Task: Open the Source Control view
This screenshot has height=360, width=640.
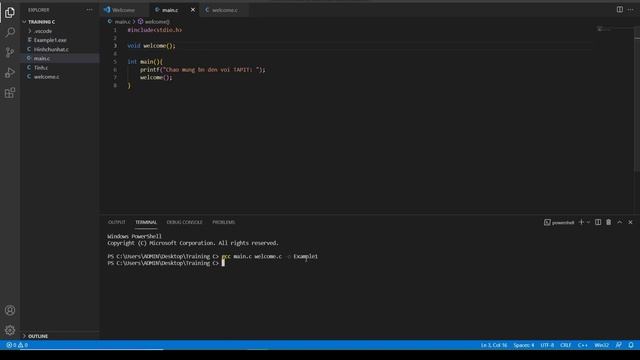Action: [10, 52]
